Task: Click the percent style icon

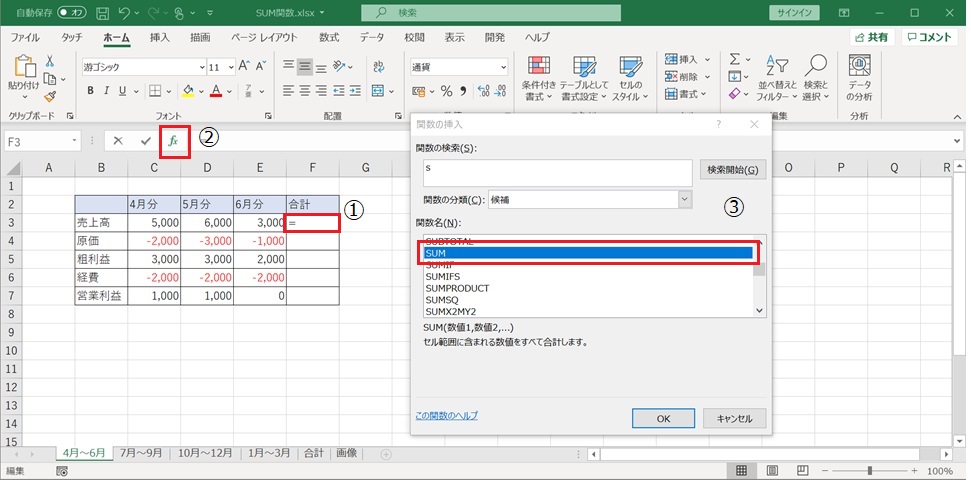Action: point(446,91)
